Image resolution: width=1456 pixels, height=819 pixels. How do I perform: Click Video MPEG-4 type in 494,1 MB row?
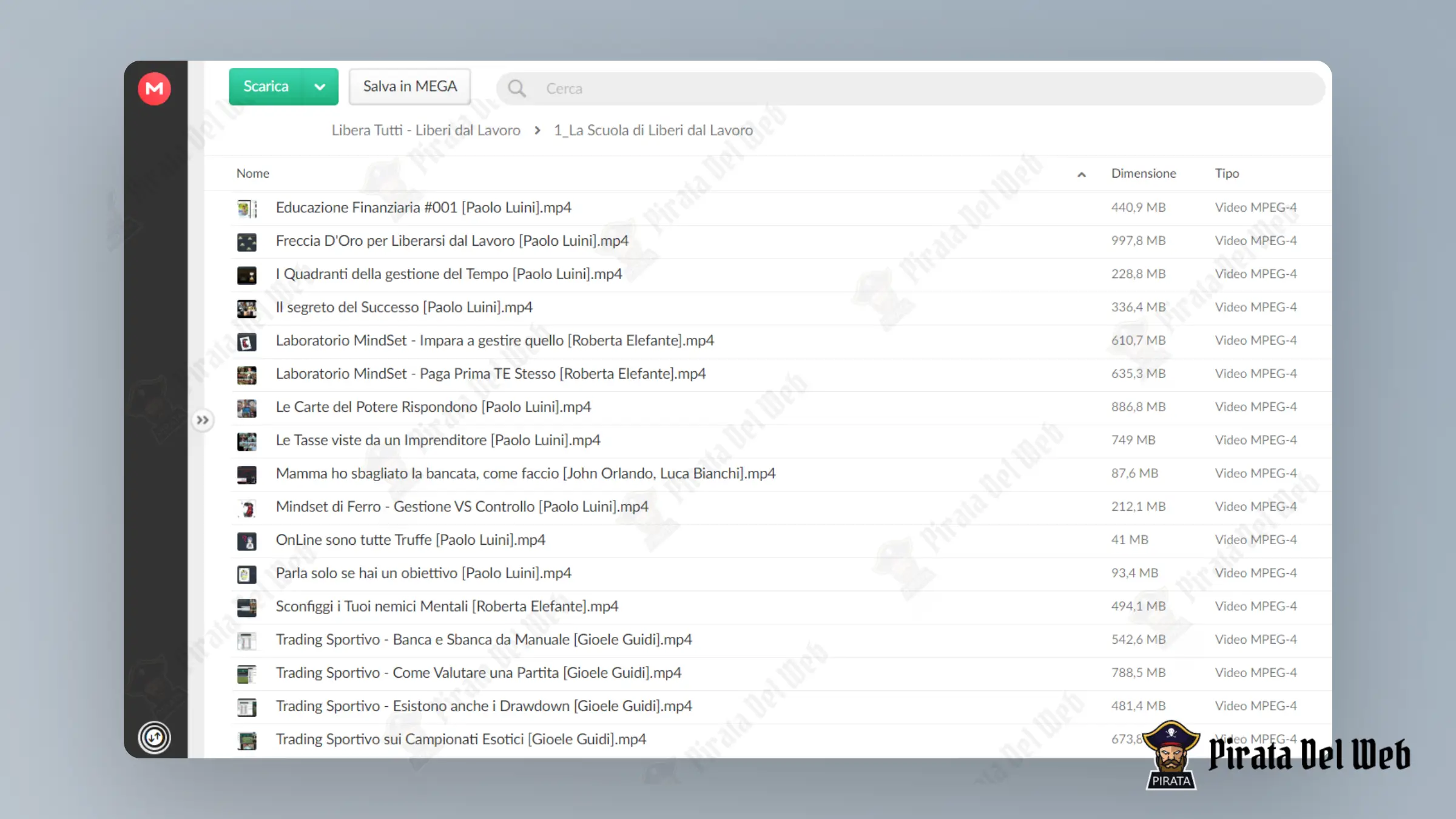coord(1256,606)
